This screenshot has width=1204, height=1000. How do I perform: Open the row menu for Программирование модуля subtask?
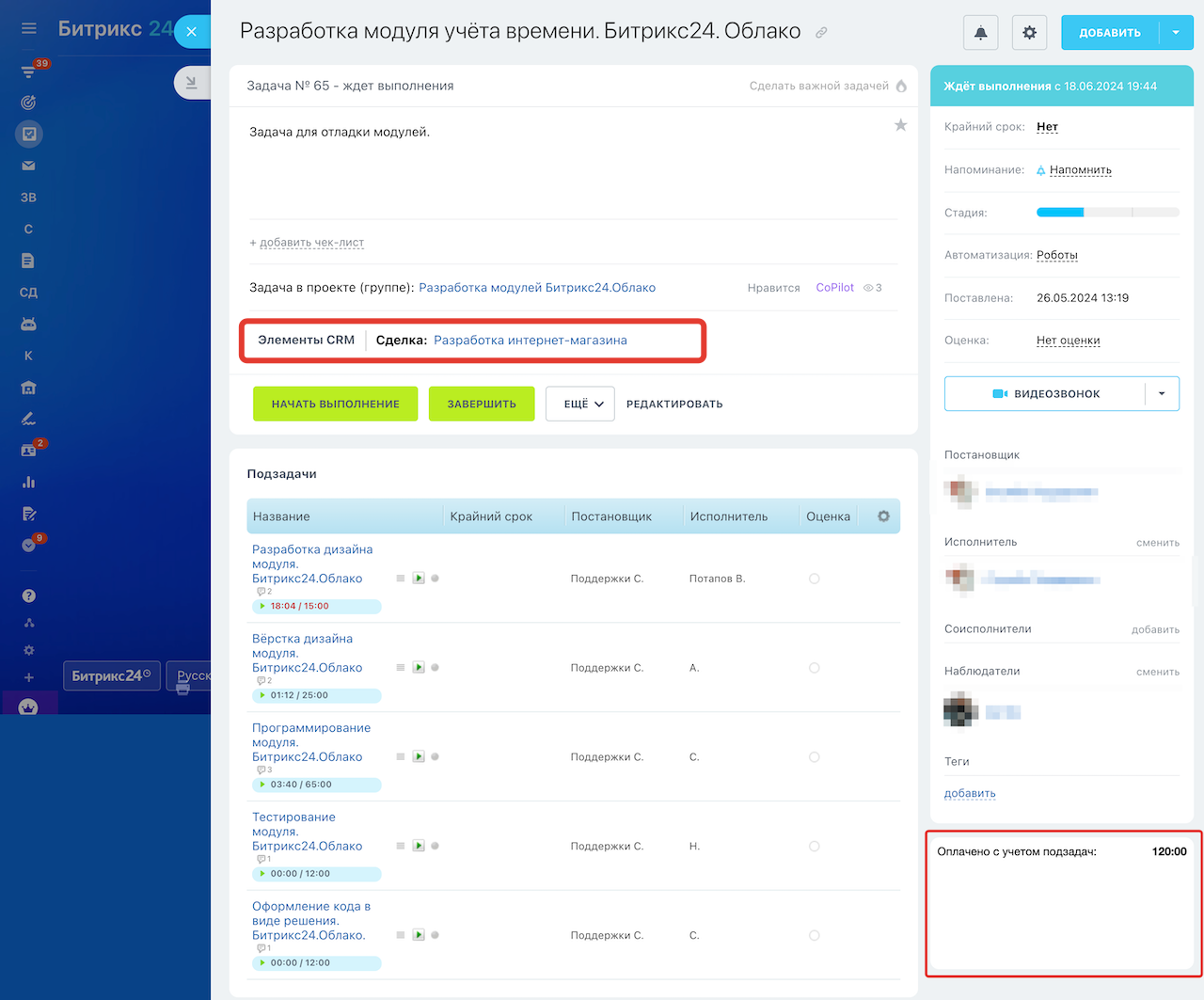coord(401,757)
